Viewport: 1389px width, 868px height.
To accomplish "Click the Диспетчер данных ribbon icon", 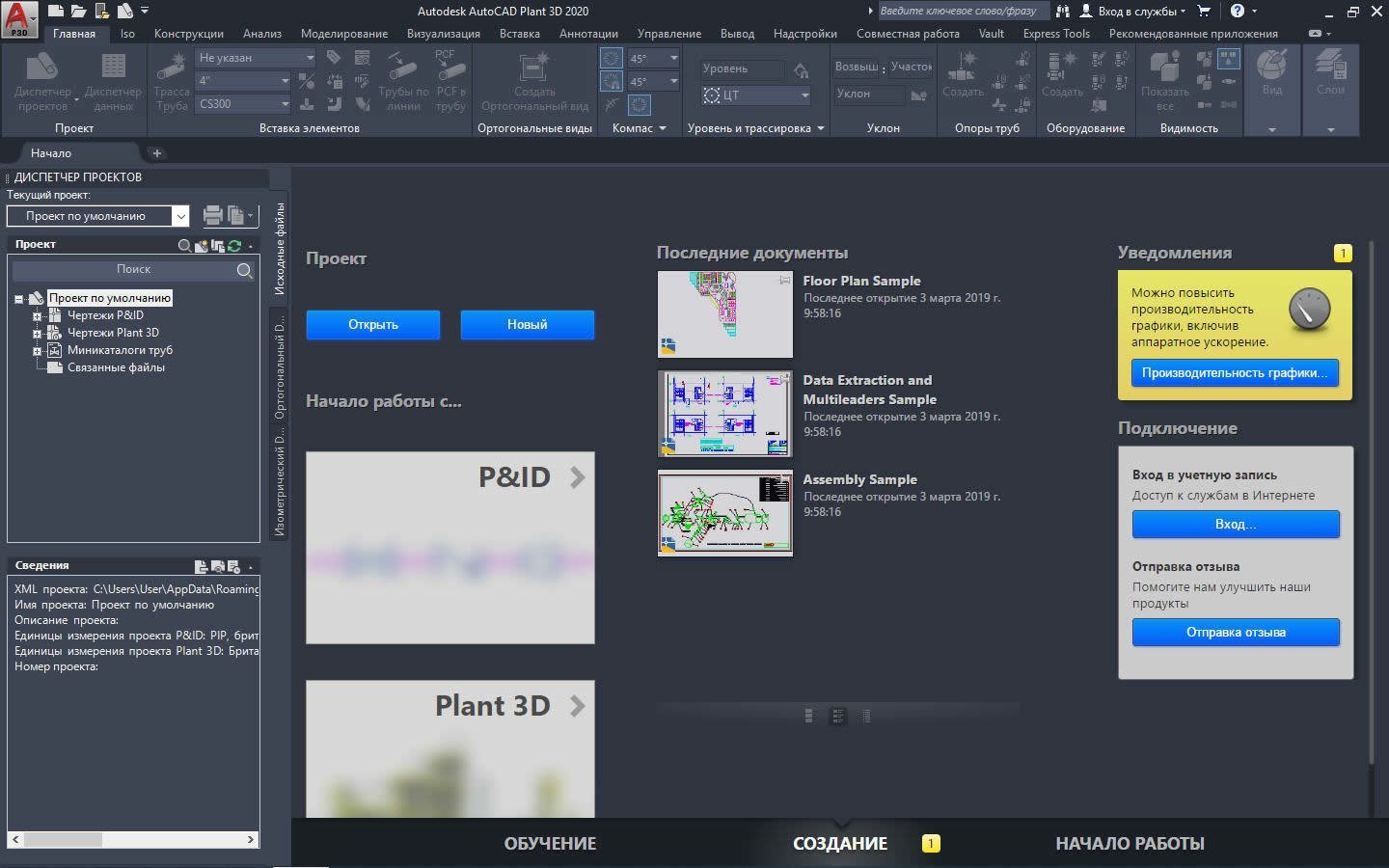I will pos(113,81).
